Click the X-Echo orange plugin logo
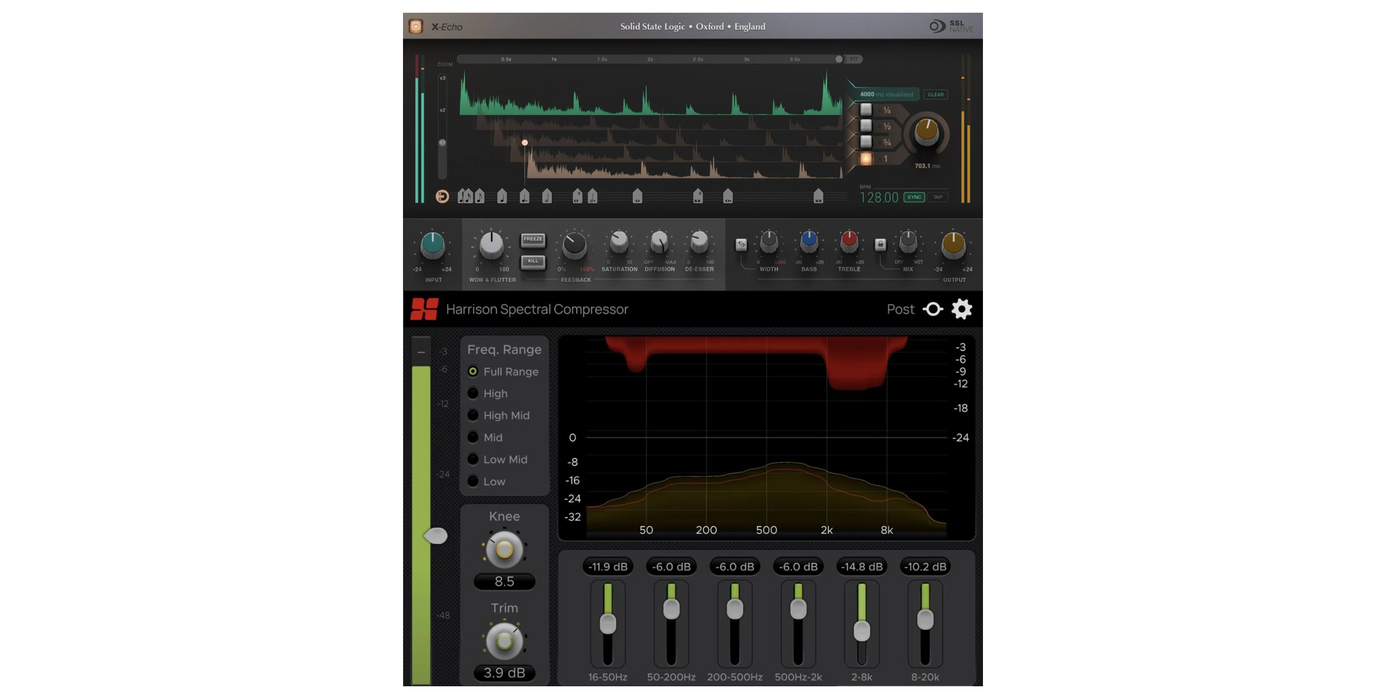The image size is (1389, 700). [416, 27]
